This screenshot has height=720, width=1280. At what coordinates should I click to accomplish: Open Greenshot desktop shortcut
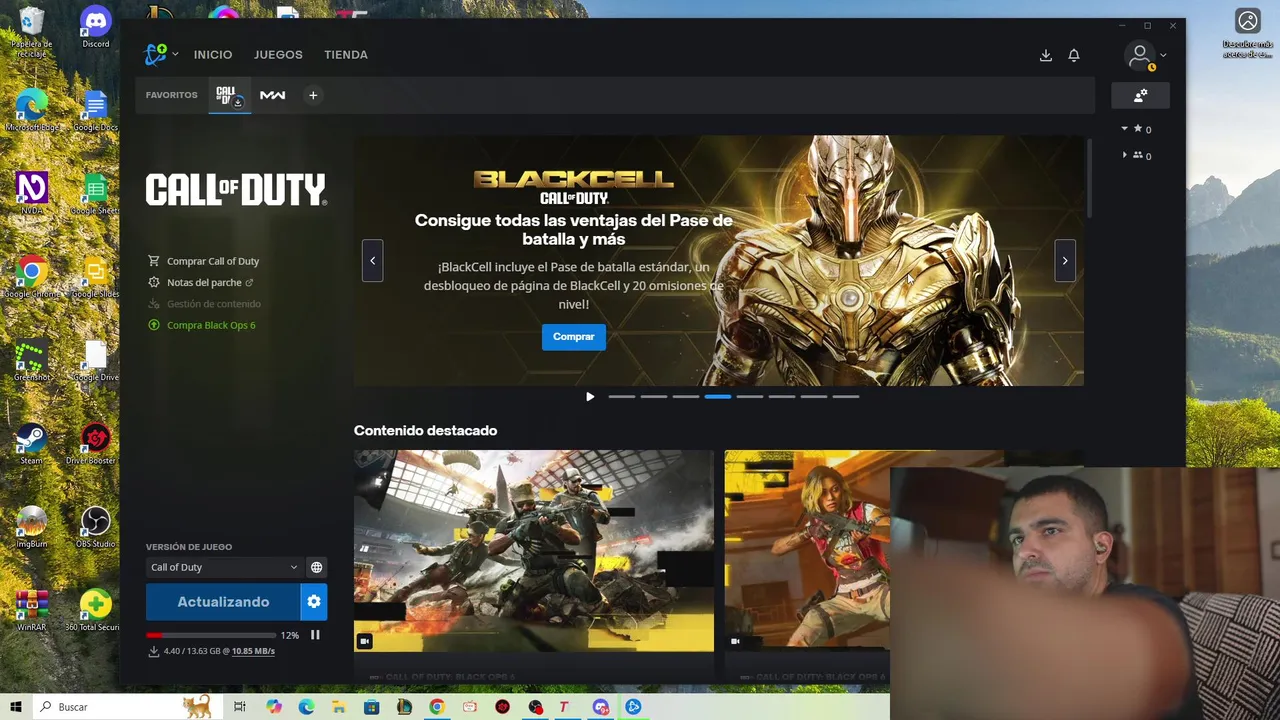[32, 361]
